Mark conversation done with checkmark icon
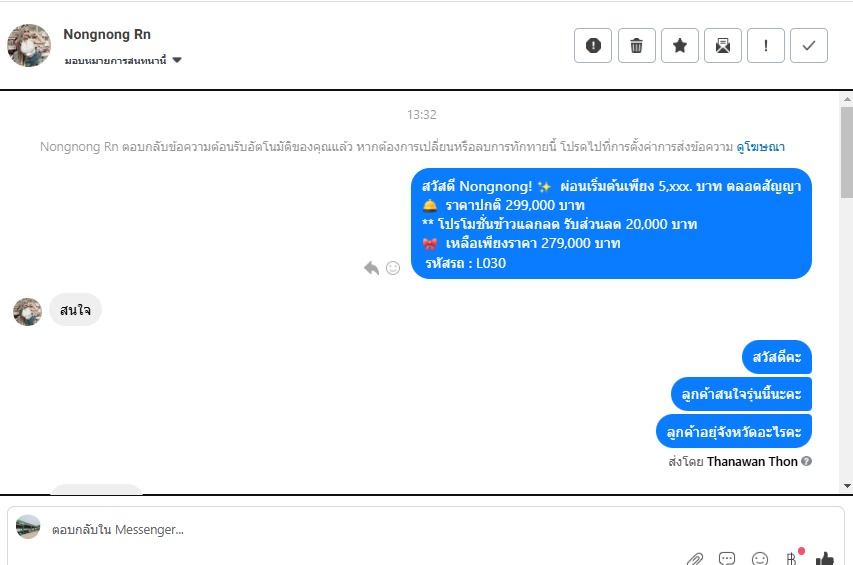Image resolution: width=853 pixels, height=565 pixels. click(809, 46)
